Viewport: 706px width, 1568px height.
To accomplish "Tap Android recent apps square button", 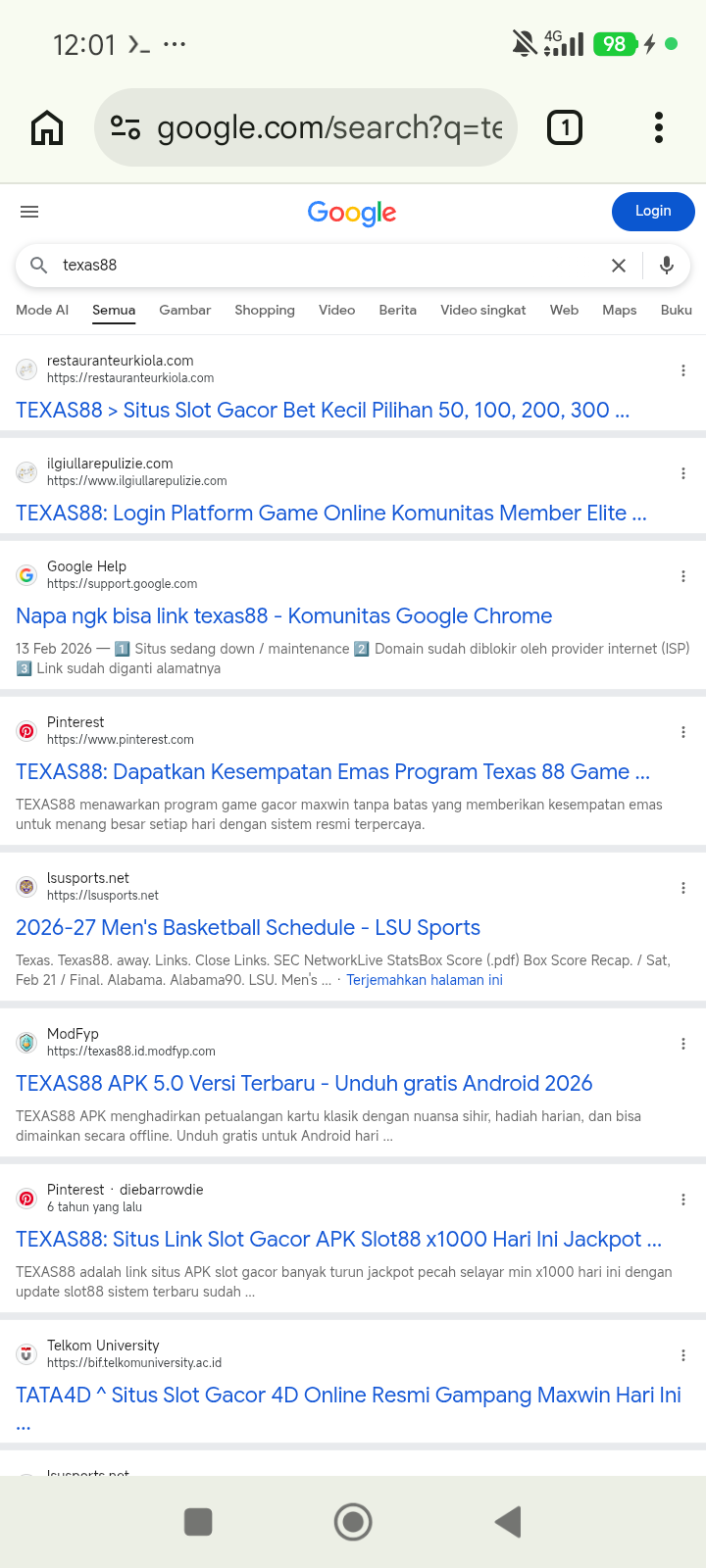I will [x=198, y=1522].
